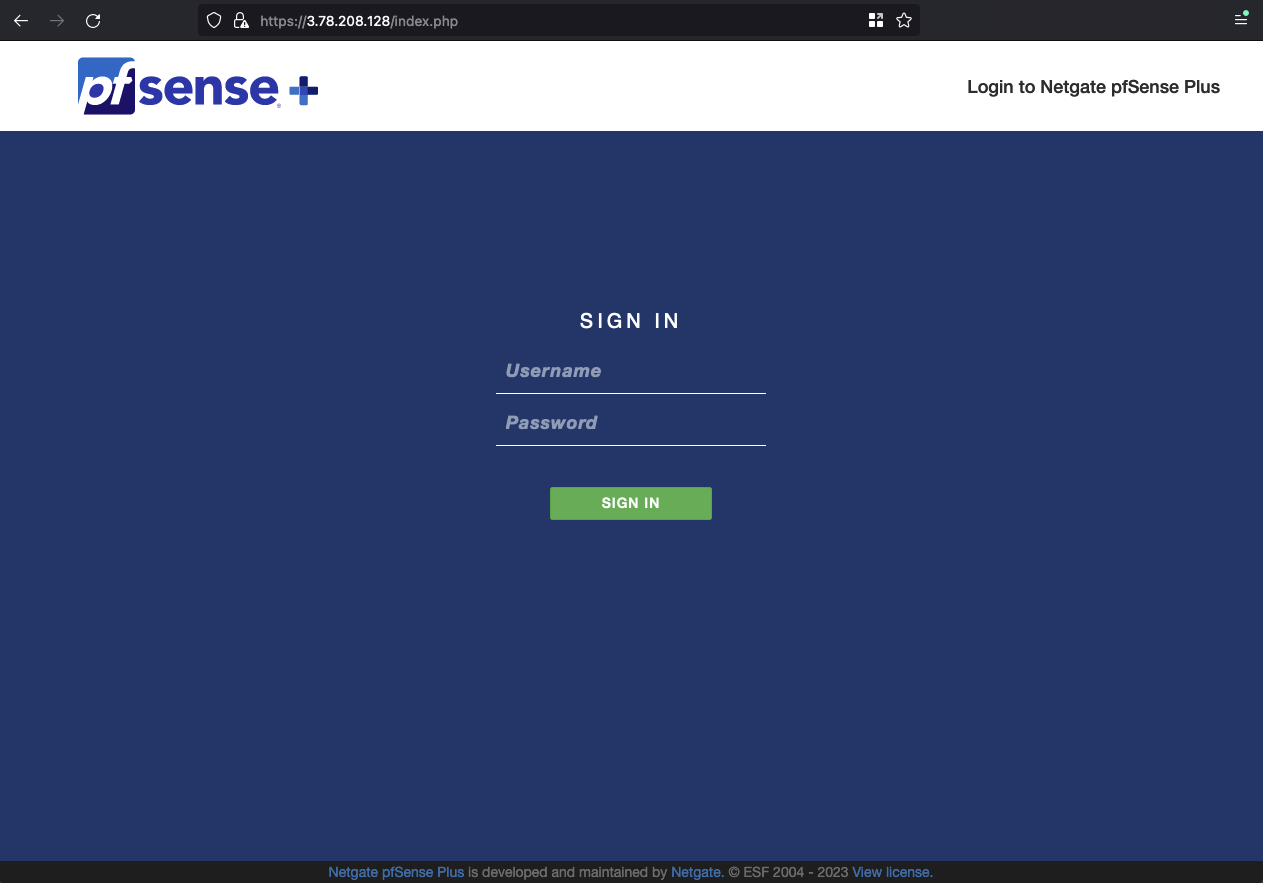This screenshot has height=883, width=1263.
Task: Click the address bar URL
Action: 358,20
